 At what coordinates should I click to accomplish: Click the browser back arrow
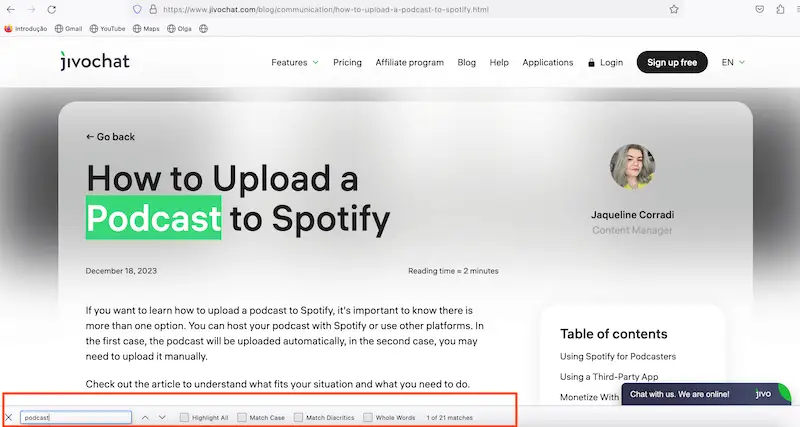click(x=10, y=9)
